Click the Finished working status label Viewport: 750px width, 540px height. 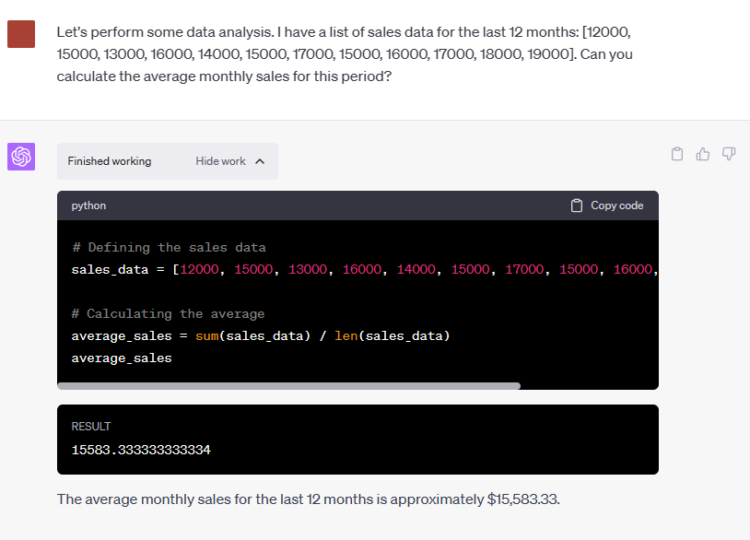[x=109, y=161]
